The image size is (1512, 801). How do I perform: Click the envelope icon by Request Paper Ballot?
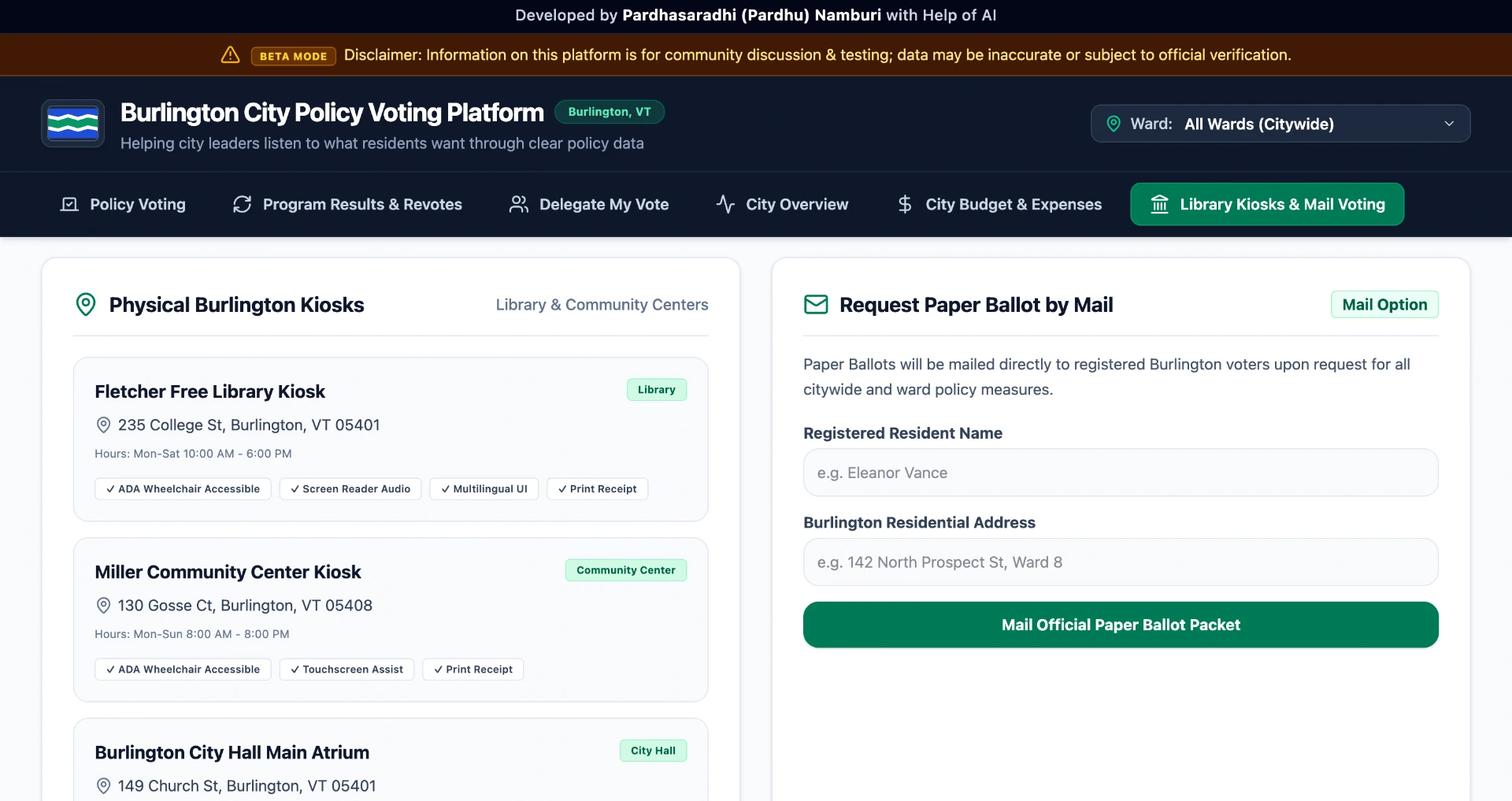(x=816, y=305)
